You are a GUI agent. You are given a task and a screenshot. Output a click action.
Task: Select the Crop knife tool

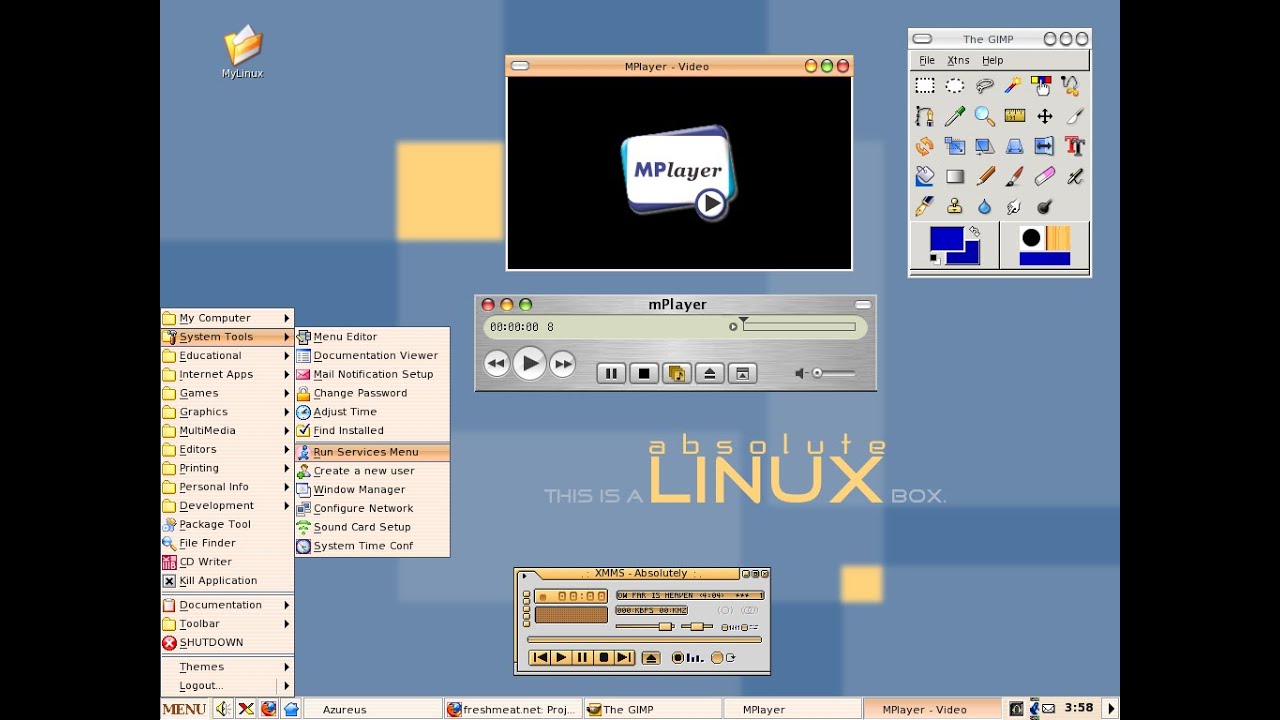(1074, 116)
